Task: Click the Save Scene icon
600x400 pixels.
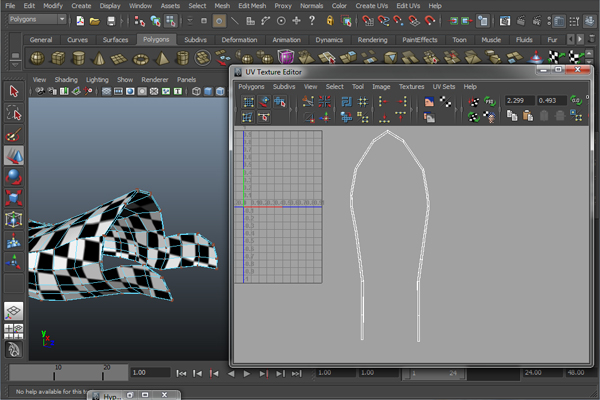Action: (x=111, y=21)
